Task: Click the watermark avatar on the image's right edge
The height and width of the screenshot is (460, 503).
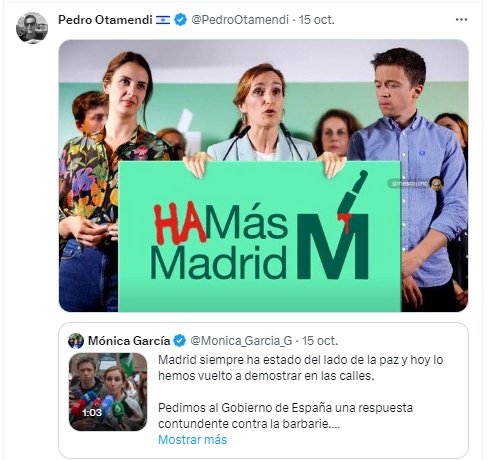Action: pos(436,183)
